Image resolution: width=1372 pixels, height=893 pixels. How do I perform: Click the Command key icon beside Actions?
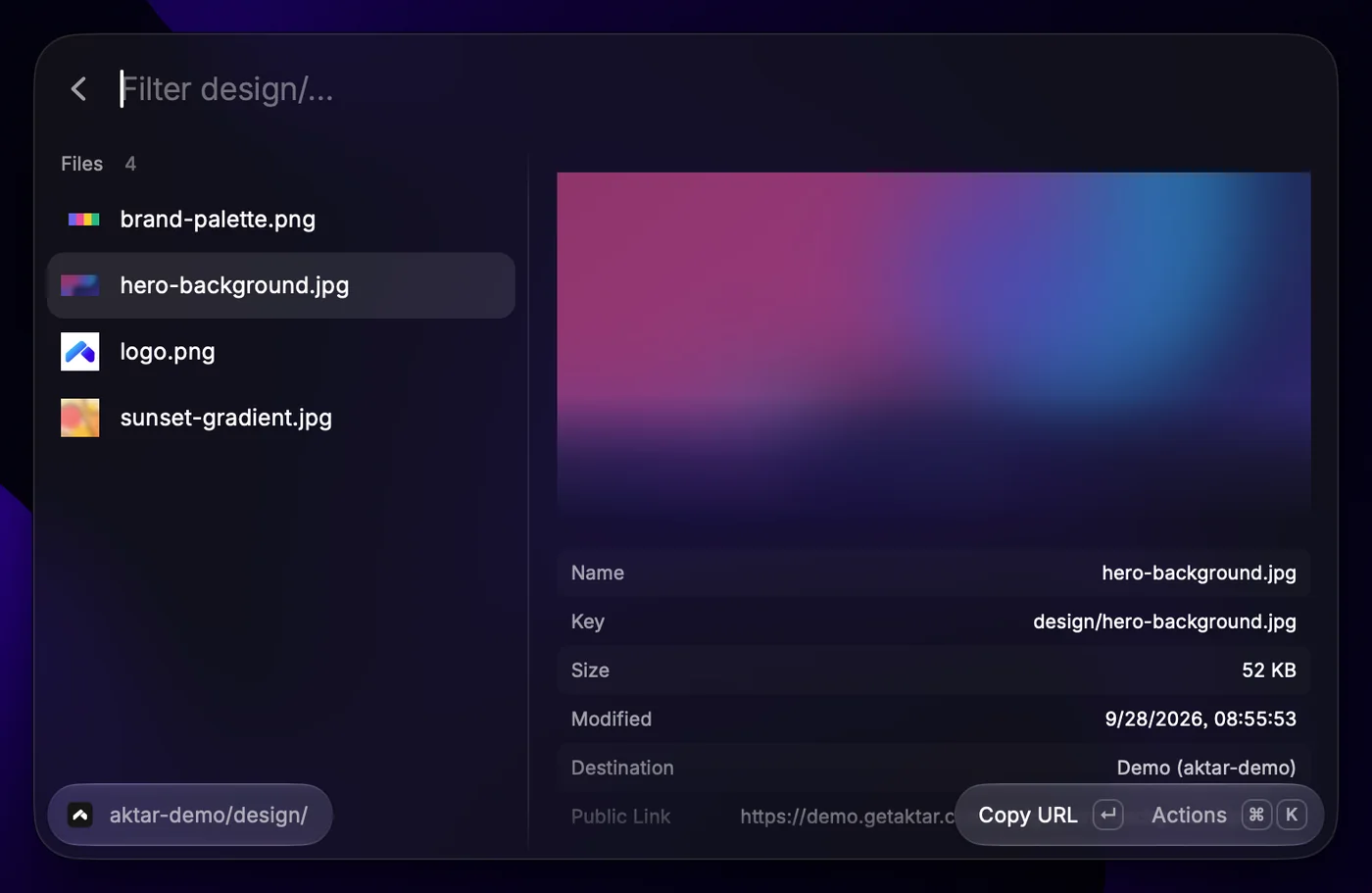pyautogui.click(x=1256, y=815)
